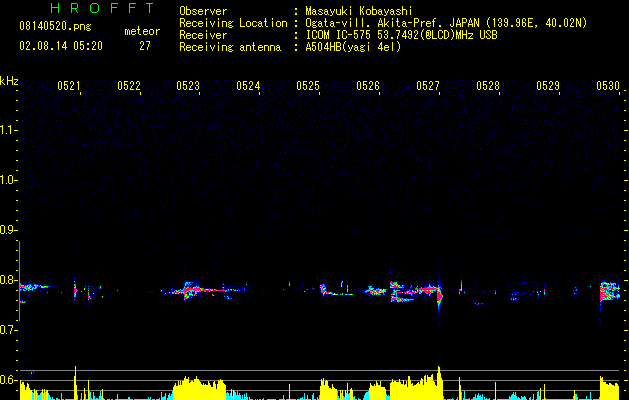629x400 pixels.
Task: Click observer name Masayuki Kobayashi
Action: click(x=359, y=11)
